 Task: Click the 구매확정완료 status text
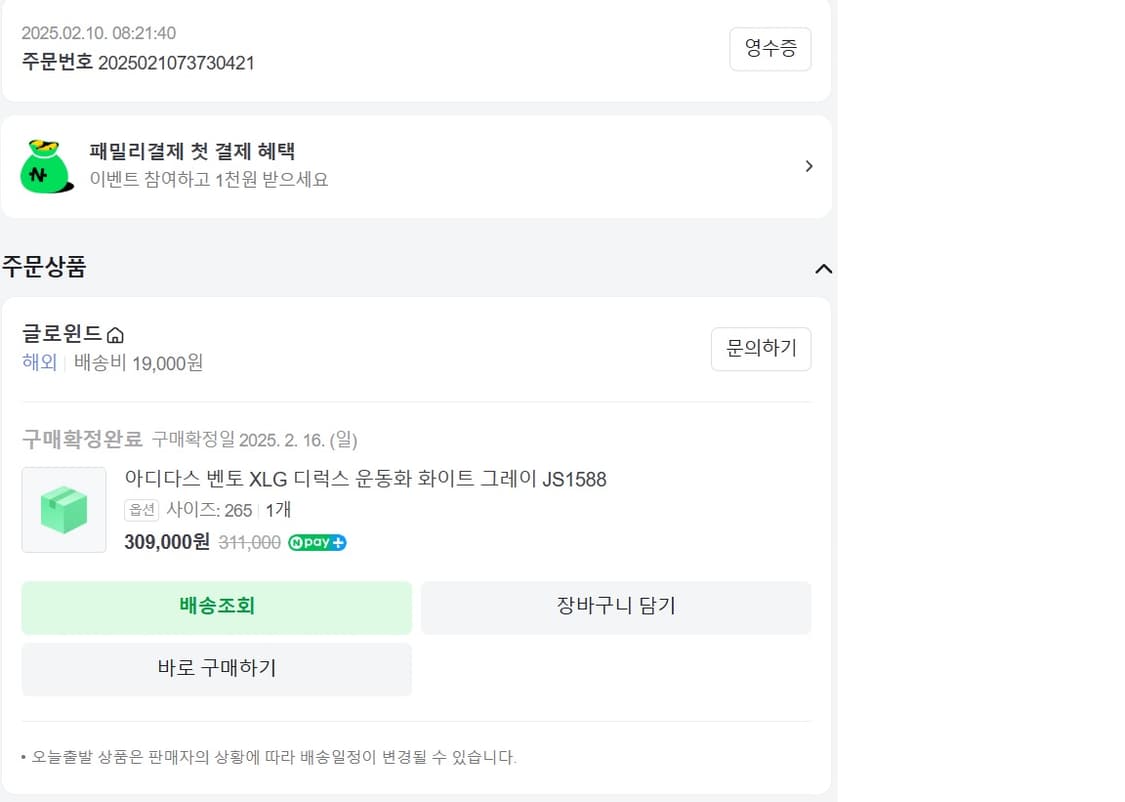[82, 439]
